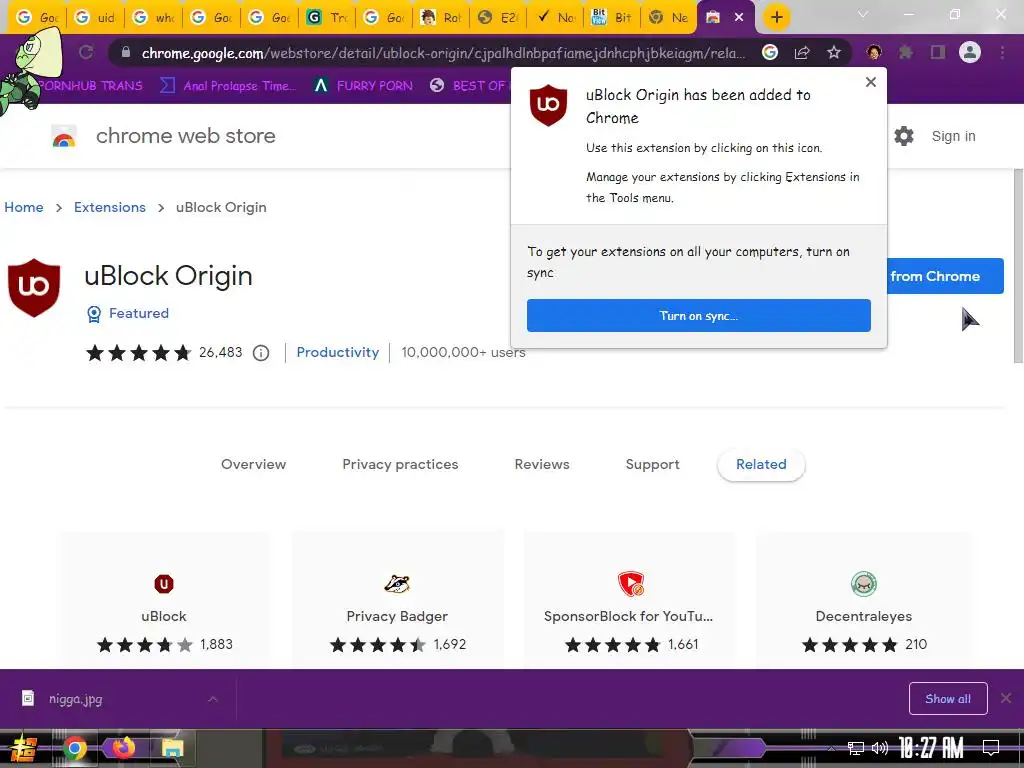Click the page vertical scrollbar
The image size is (1024, 768).
click(1018, 265)
